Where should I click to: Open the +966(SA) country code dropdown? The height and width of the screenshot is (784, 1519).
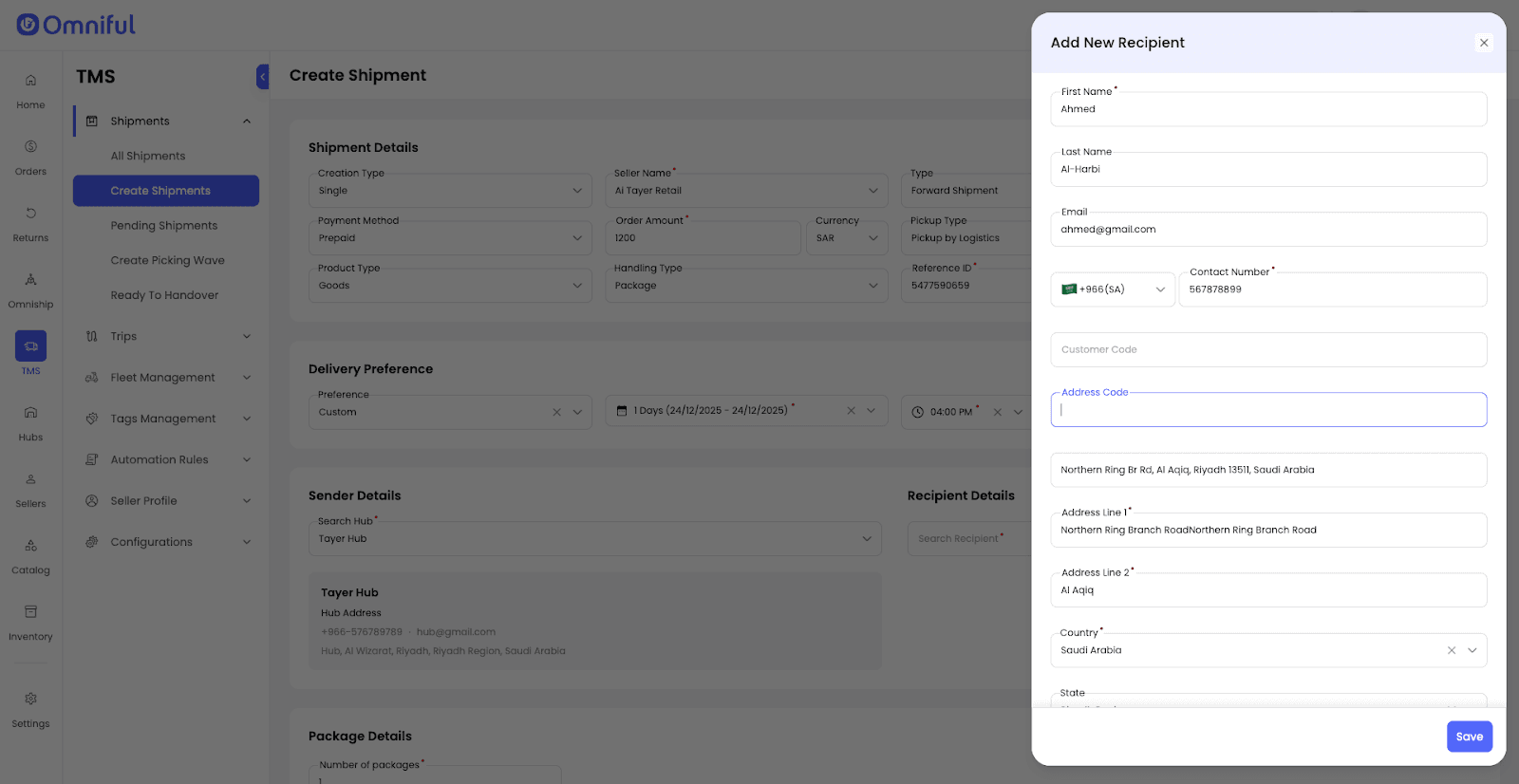tap(1113, 289)
